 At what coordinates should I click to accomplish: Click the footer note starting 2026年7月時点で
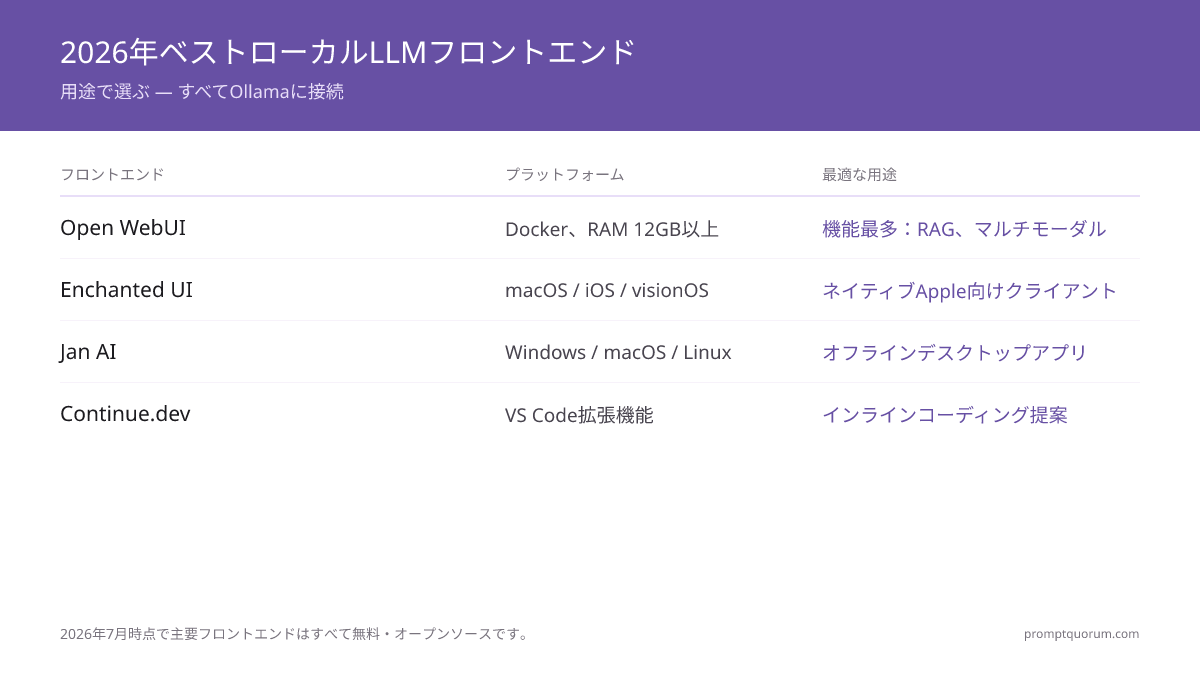295,634
